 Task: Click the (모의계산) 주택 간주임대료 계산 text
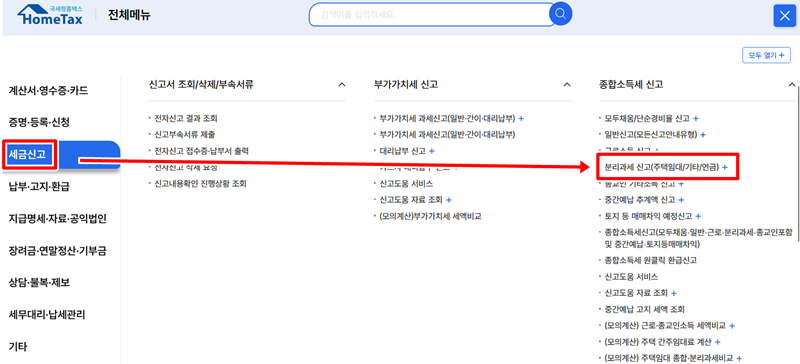(x=658, y=342)
